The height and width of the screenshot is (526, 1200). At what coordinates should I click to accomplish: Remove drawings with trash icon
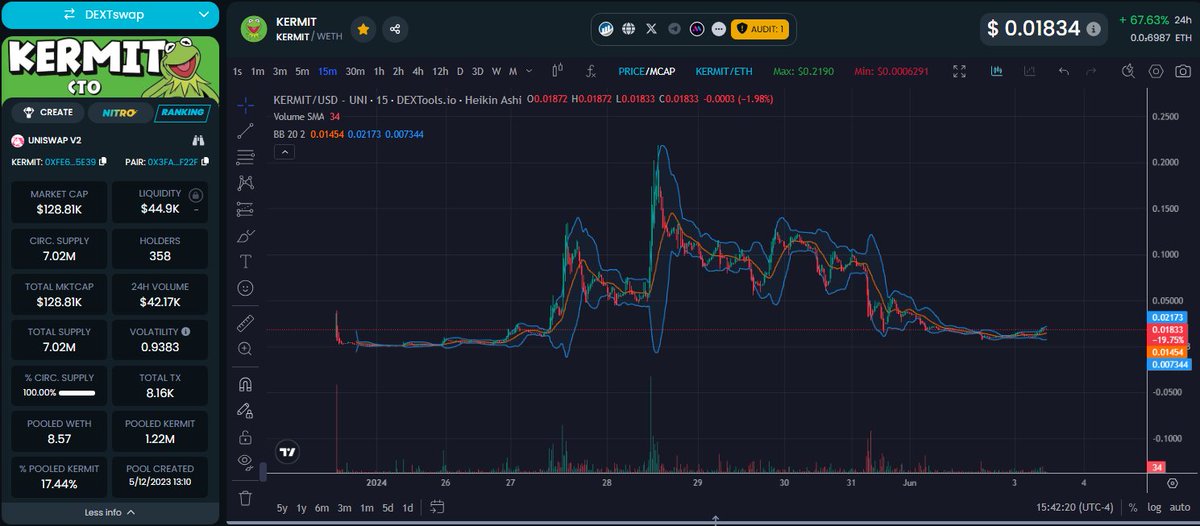(x=245, y=497)
